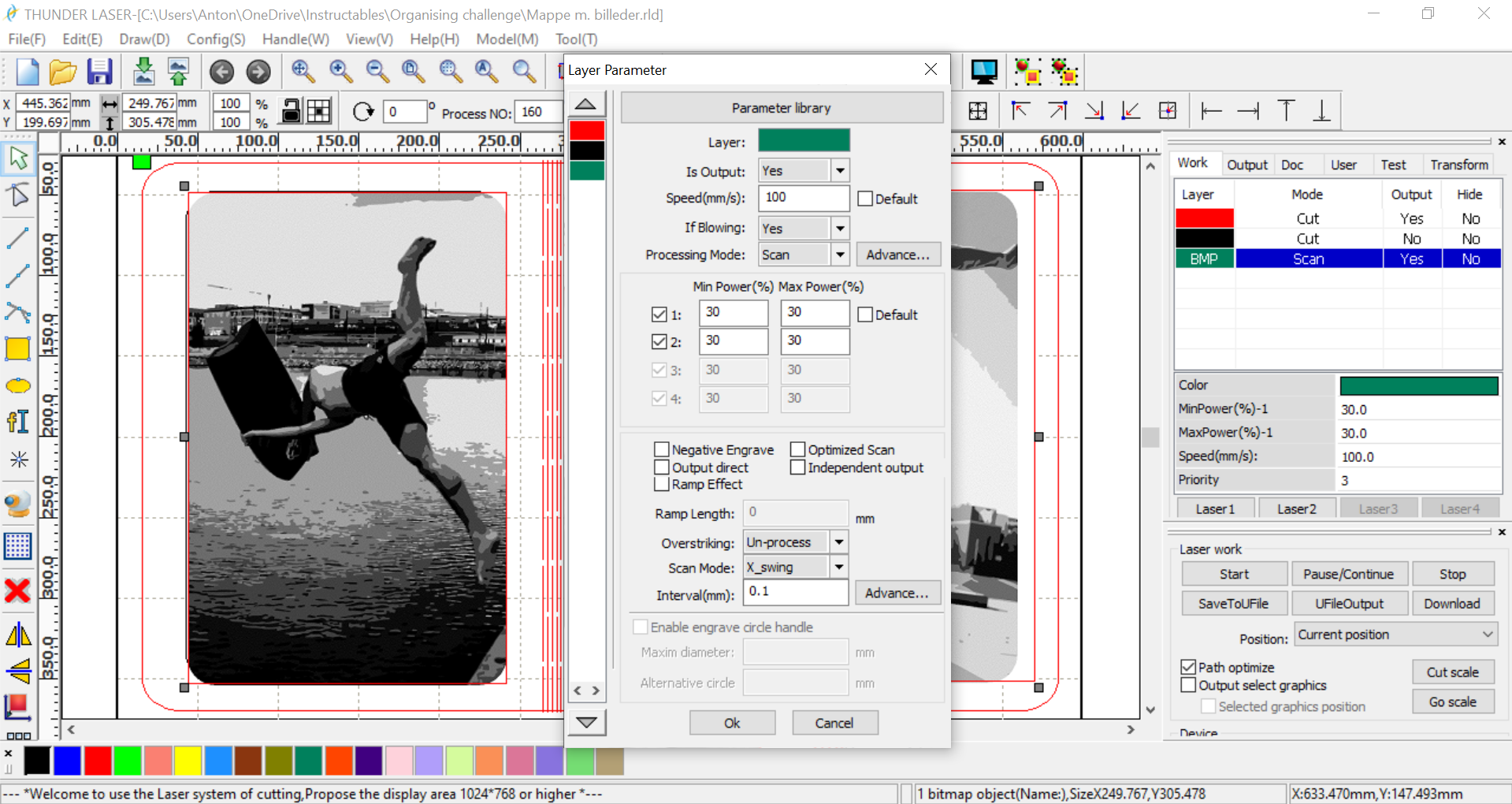This screenshot has height=804, width=1512.
Task: Uncheck Path optimize in Laser work panel
Action: [x=1189, y=666]
